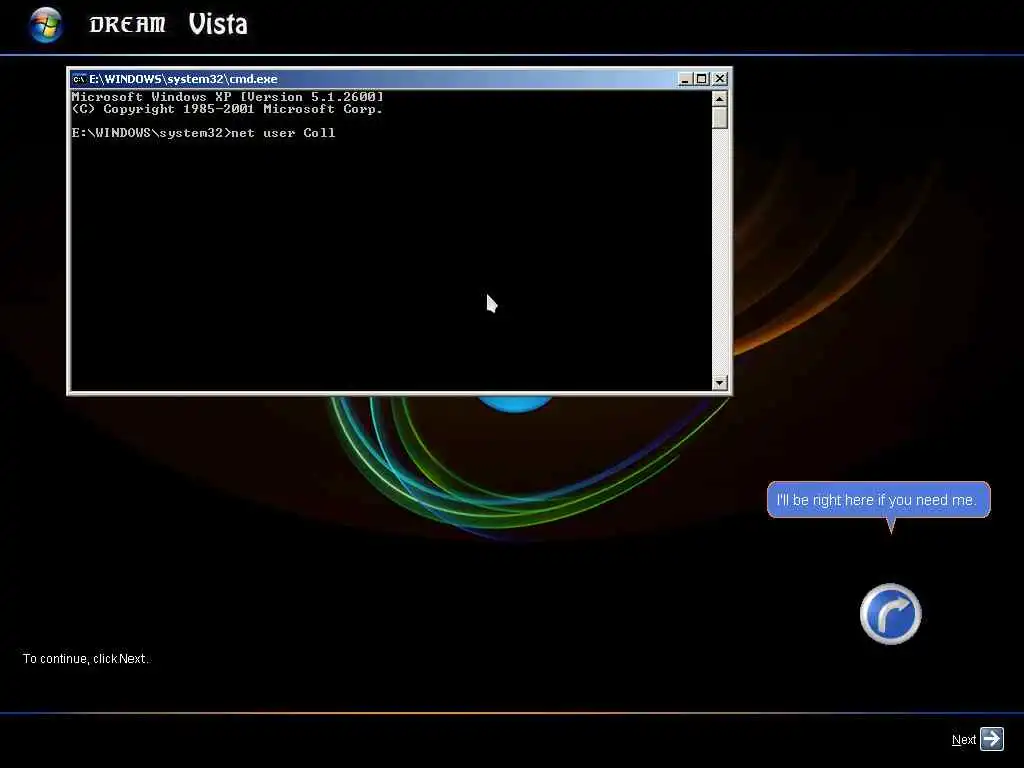
Task: Click the Next text link
Action: [x=963, y=740]
